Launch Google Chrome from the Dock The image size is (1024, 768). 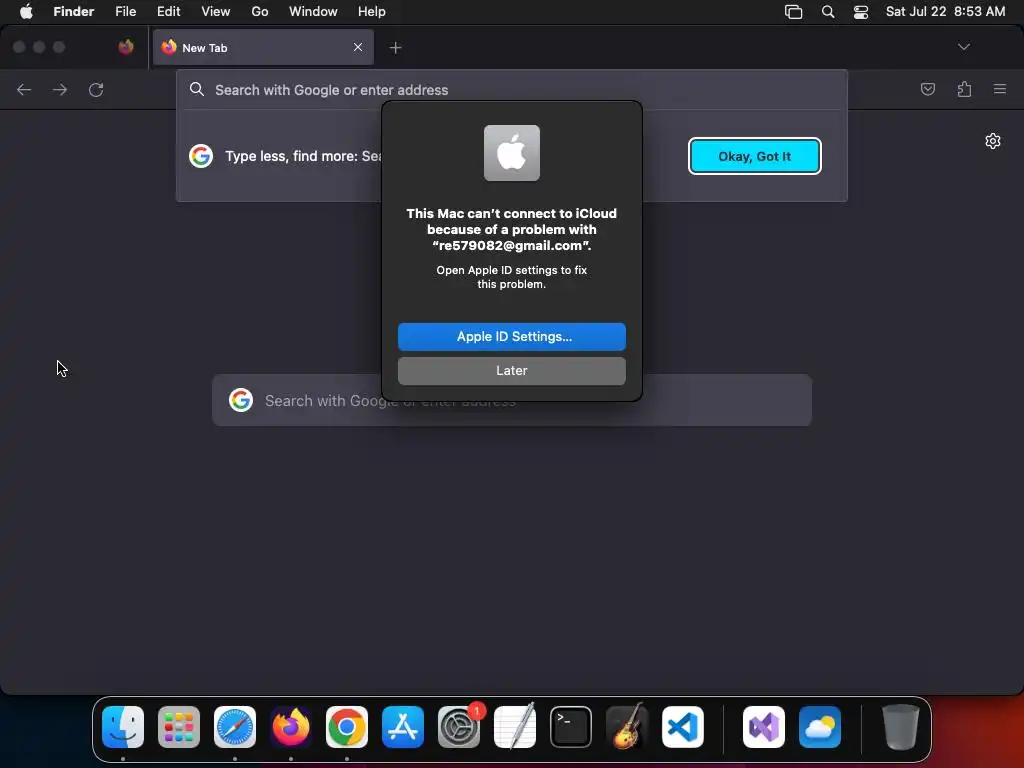pyautogui.click(x=347, y=727)
